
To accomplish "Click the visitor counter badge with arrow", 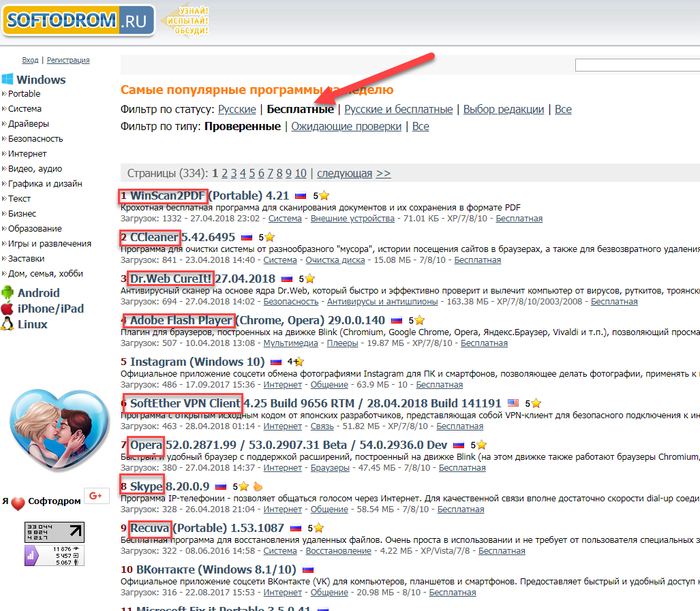I will point(54,532).
